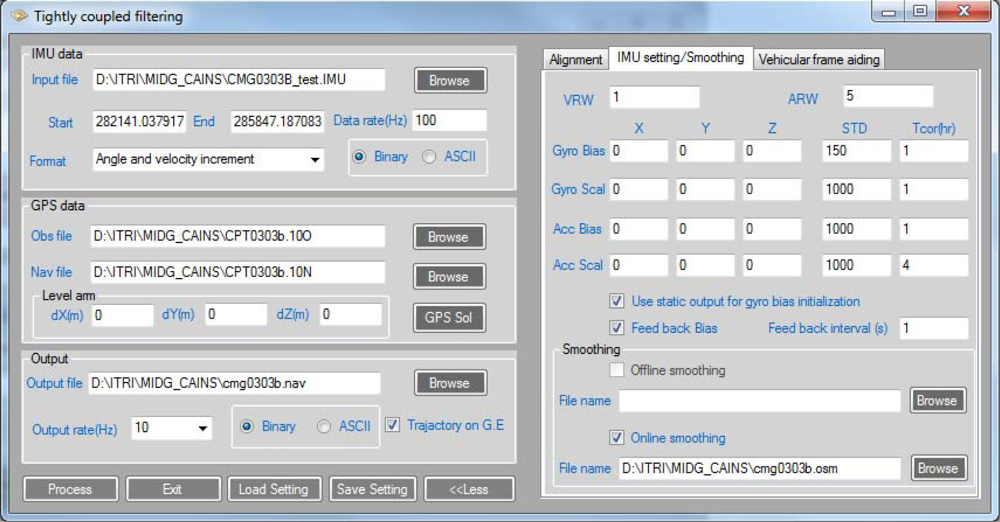
Task: Enable the Offline smoothing checkbox
Action: 617,370
